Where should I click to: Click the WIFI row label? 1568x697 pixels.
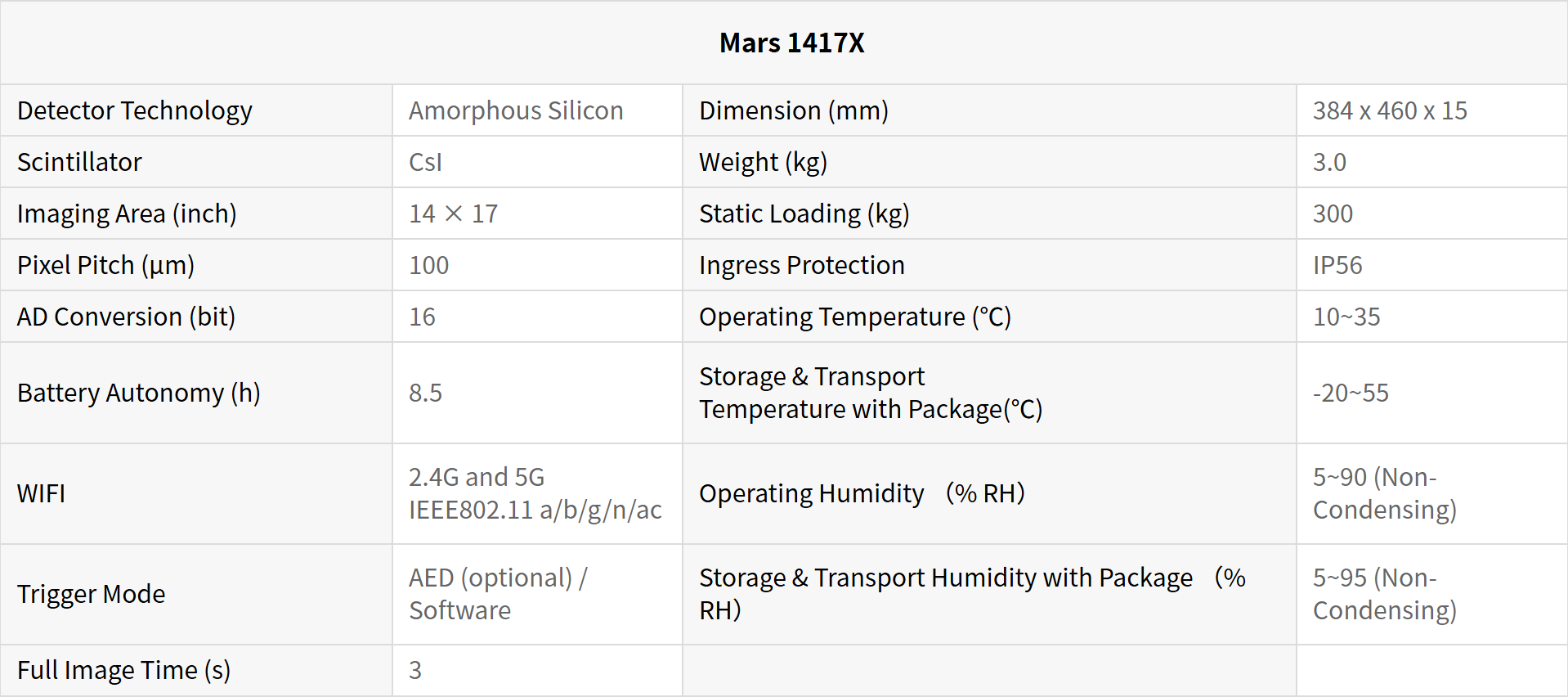(41, 493)
